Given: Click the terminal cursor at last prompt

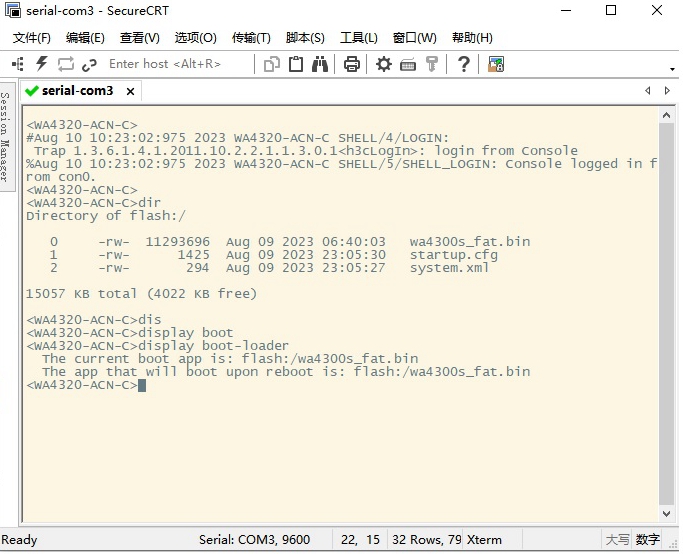Looking at the screenshot, I should coord(142,385).
